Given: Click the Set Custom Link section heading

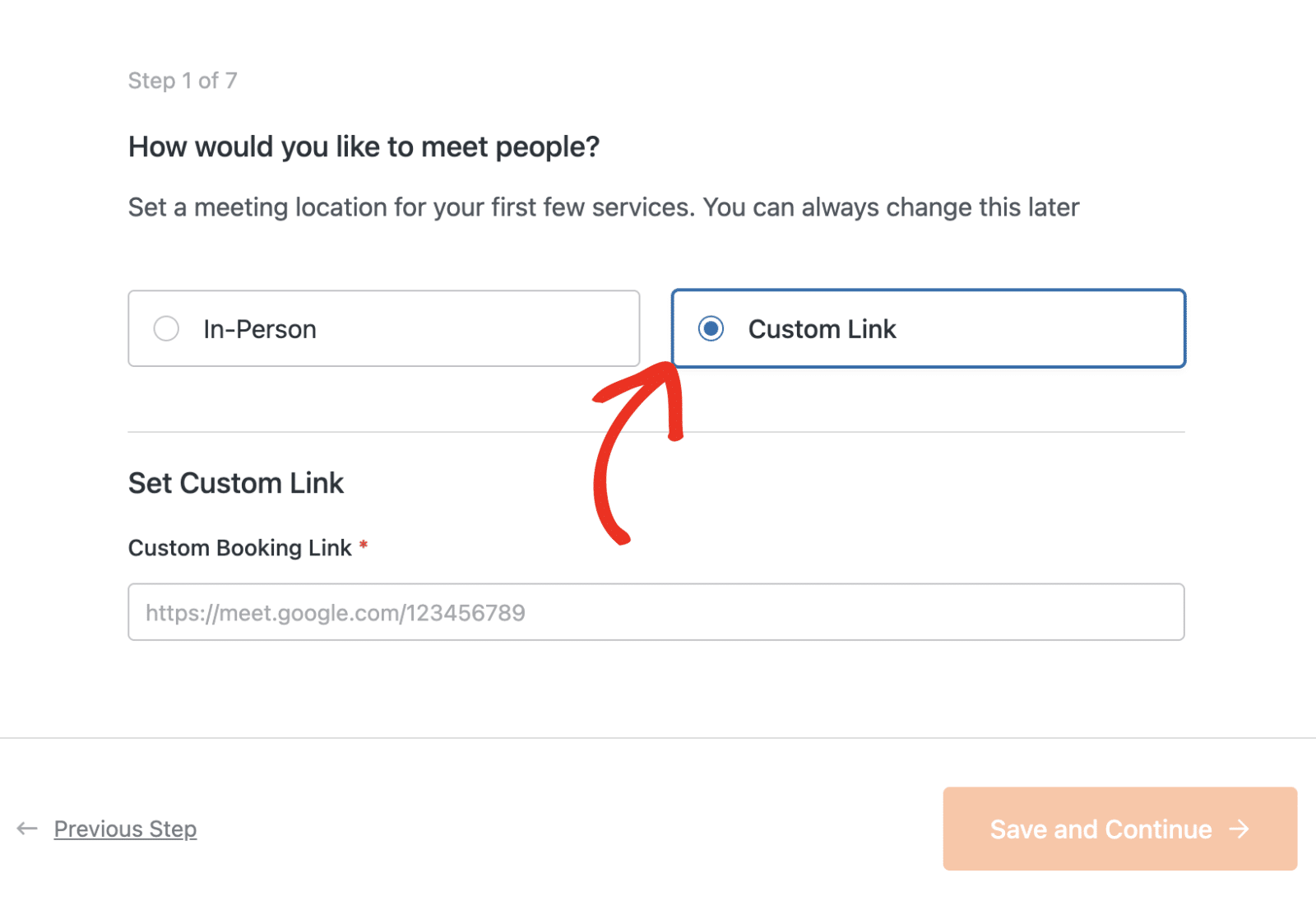Looking at the screenshot, I should point(235,483).
